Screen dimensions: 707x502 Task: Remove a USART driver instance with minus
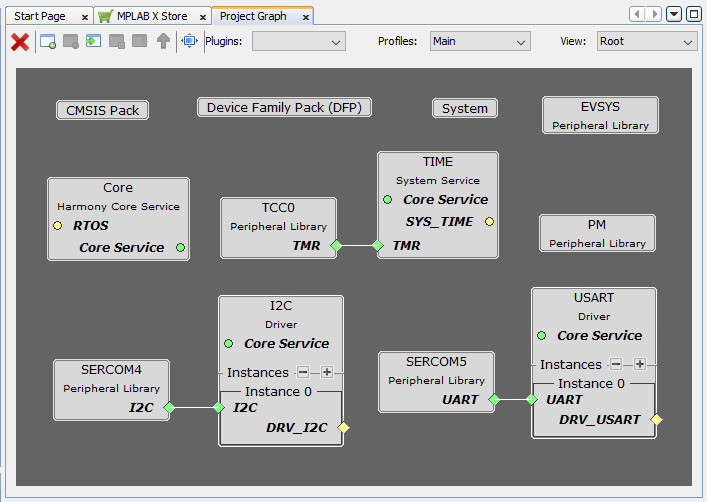coord(616,364)
